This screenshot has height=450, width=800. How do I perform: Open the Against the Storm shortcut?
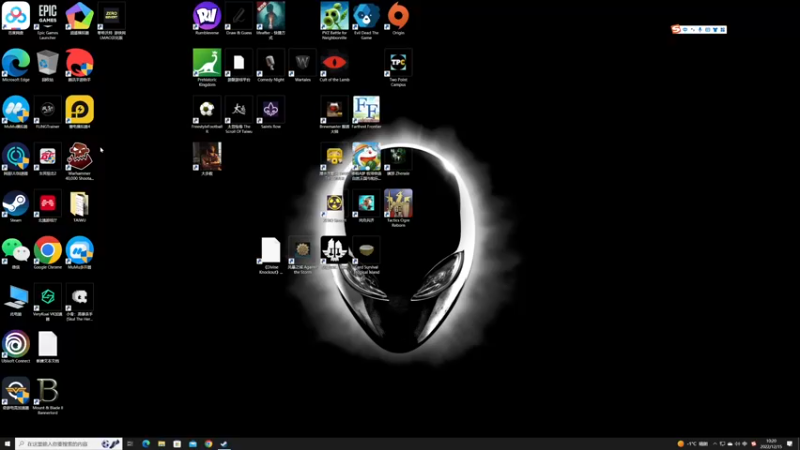[303, 255]
